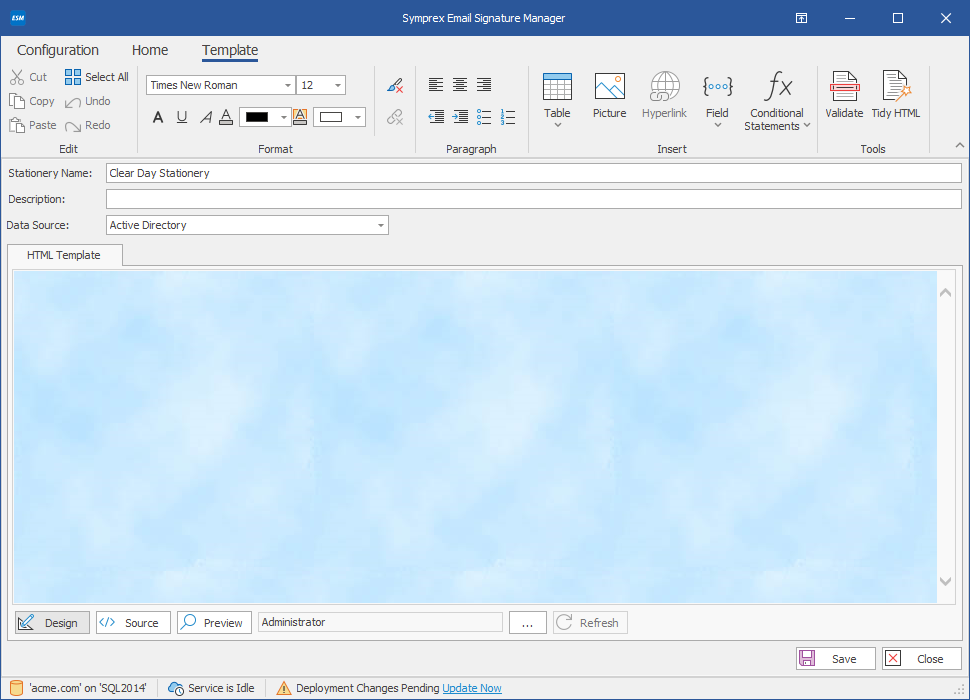Viewport: 970px width, 700px height.
Task: Click the remove hyperlink icon
Action: pos(395,117)
